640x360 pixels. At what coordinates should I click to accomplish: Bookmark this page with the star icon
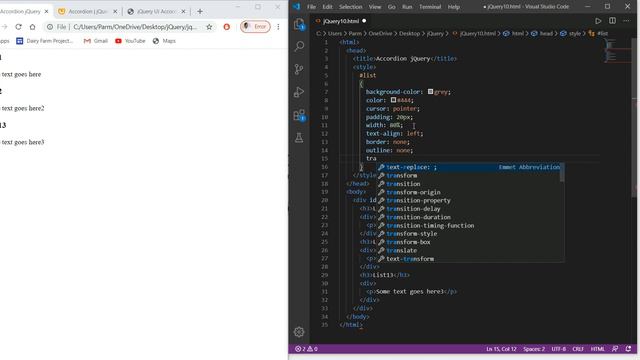(x=209, y=27)
